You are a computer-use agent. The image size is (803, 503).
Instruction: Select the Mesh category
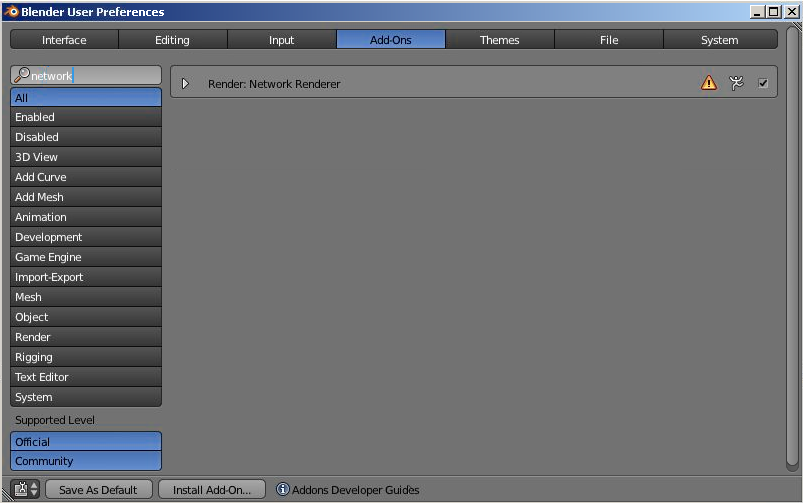point(86,297)
